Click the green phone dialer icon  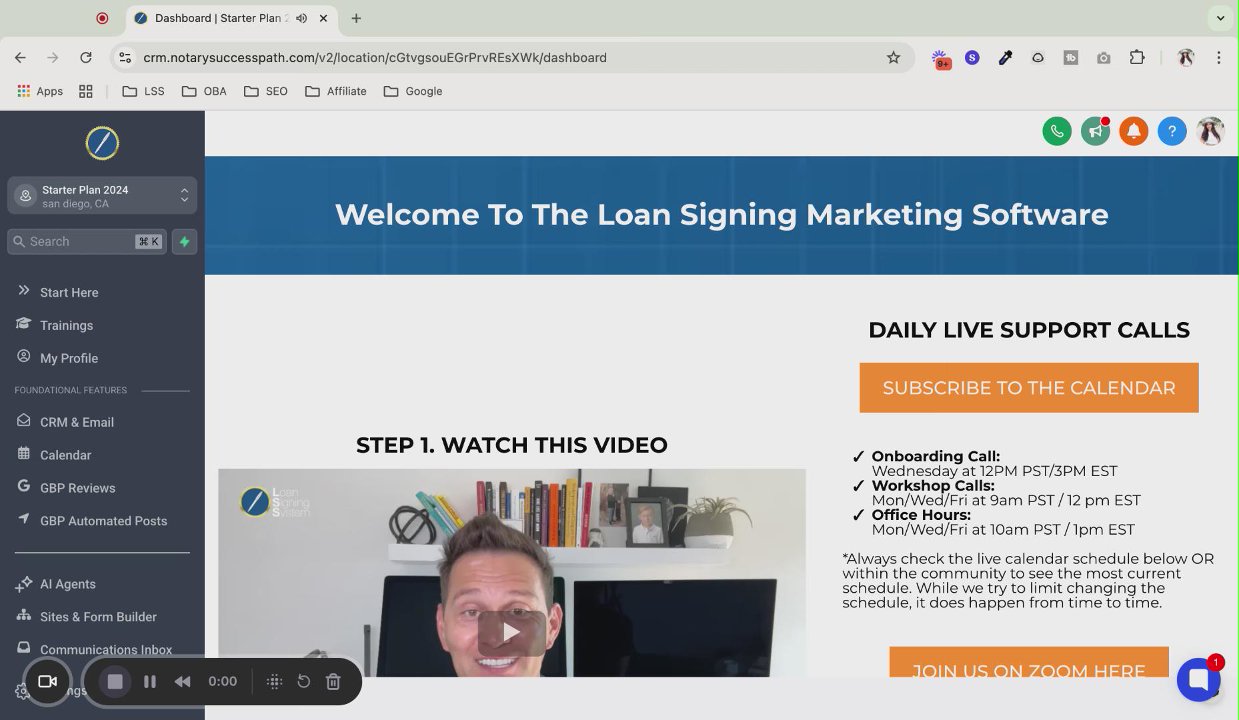pos(1057,131)
